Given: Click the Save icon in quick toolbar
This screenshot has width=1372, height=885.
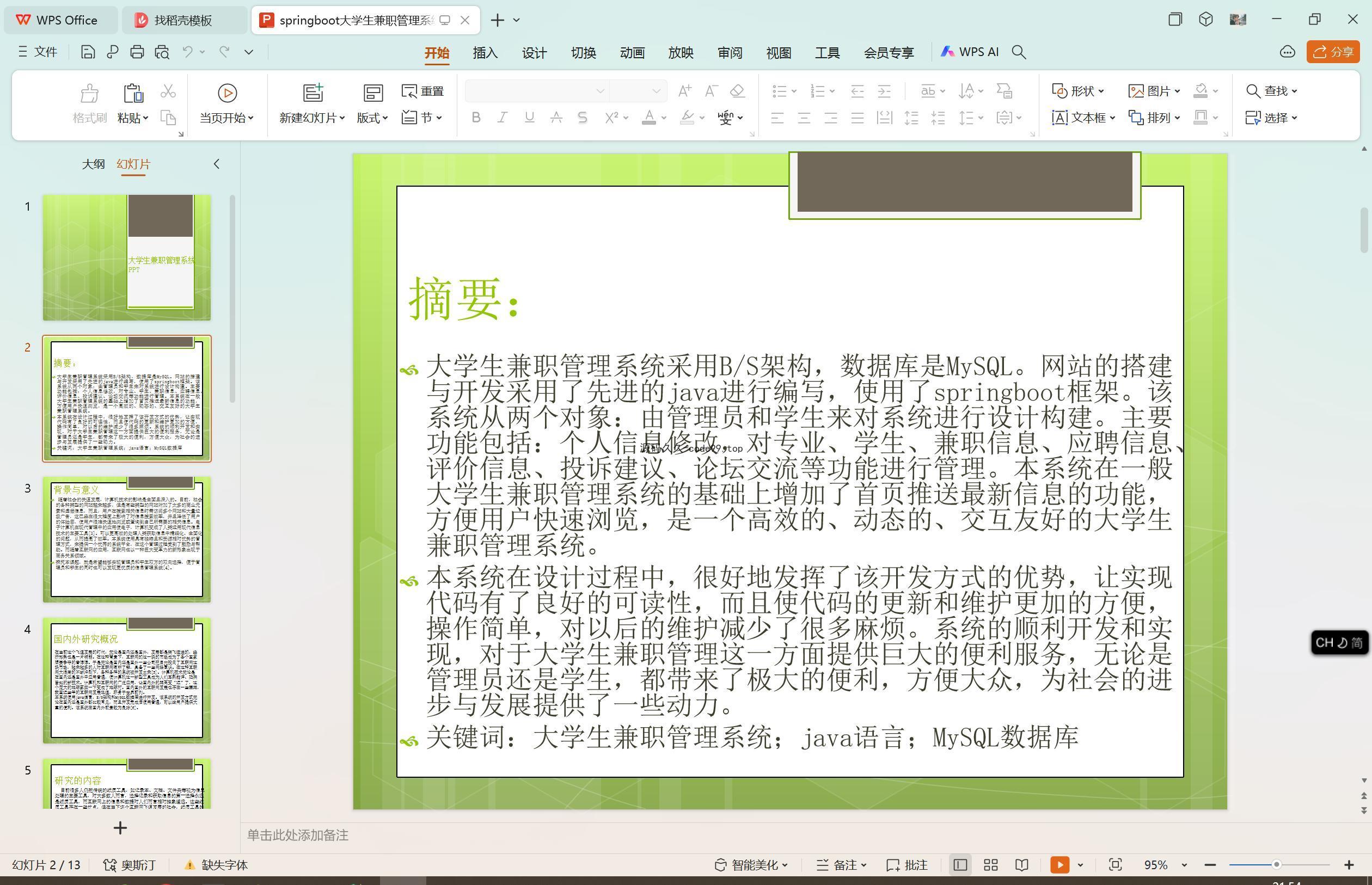Looking at the screenshot, I should [88, 52].
